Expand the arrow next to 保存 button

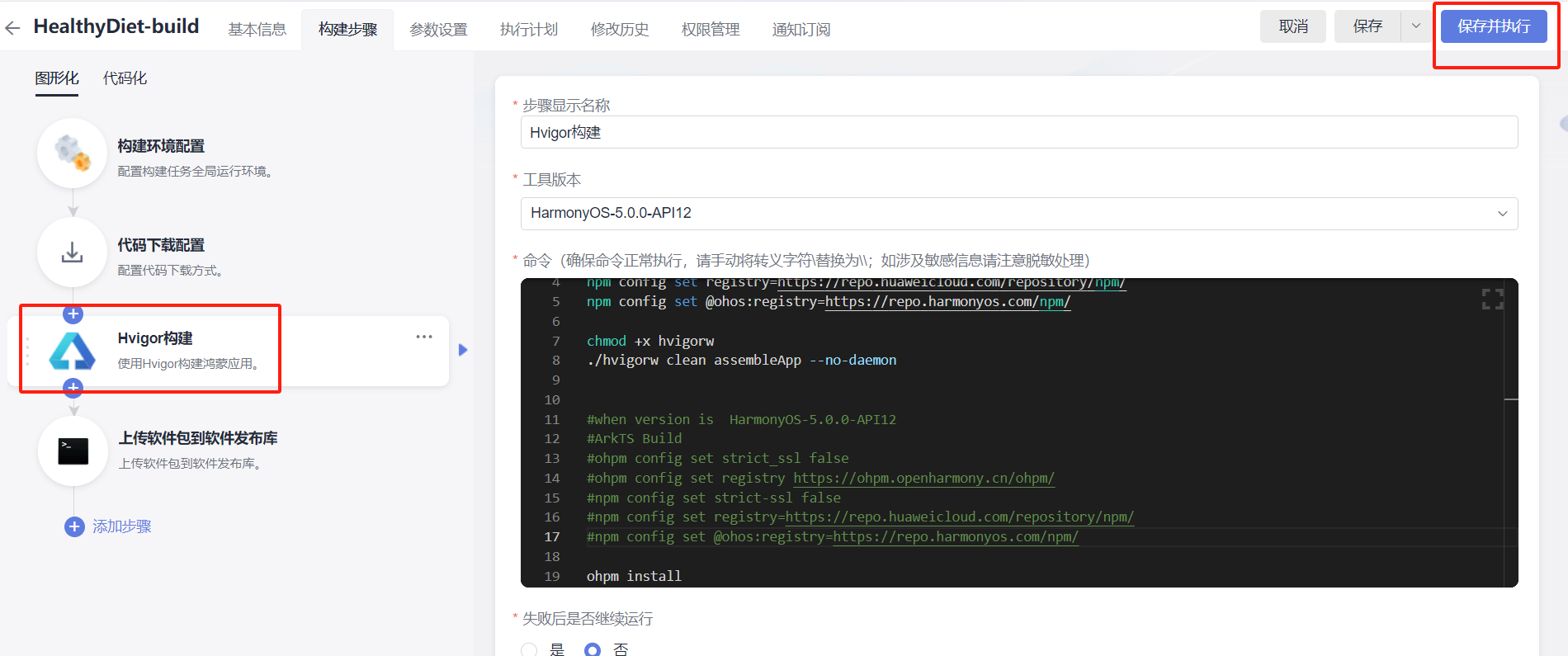click(1416, 26)
